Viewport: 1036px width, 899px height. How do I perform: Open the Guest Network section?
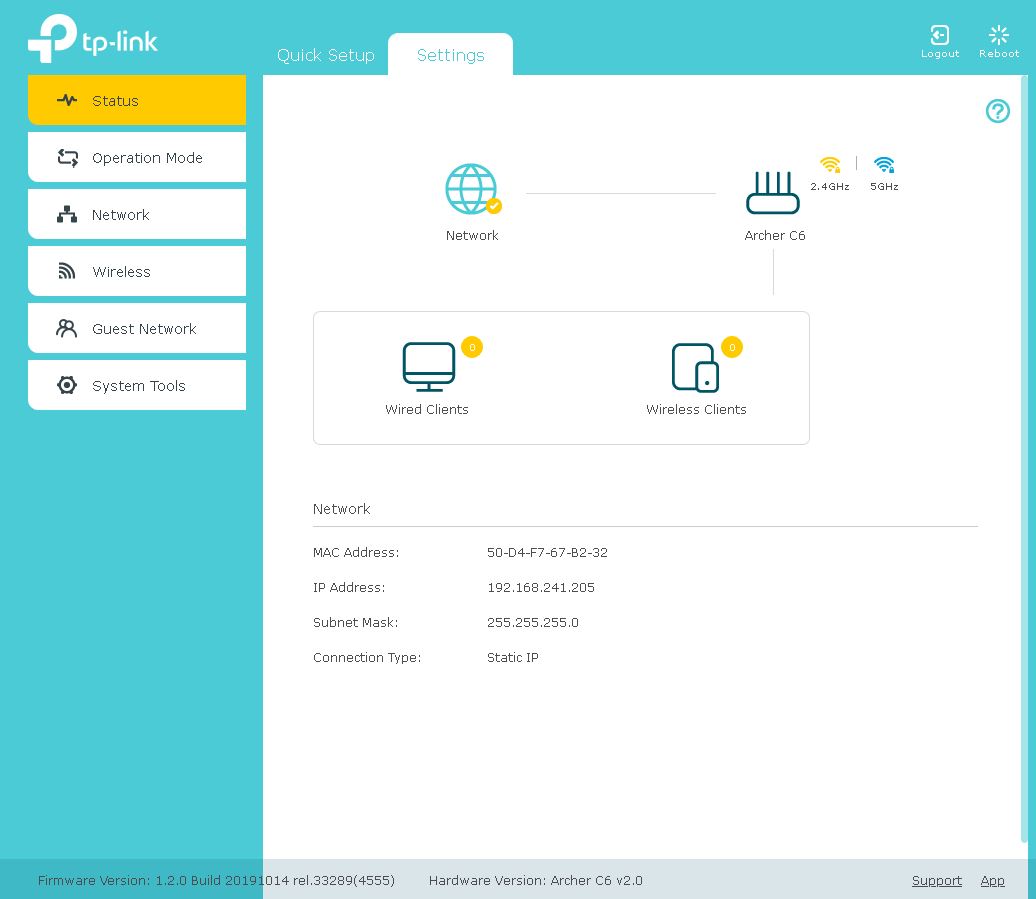coord(137,328)
